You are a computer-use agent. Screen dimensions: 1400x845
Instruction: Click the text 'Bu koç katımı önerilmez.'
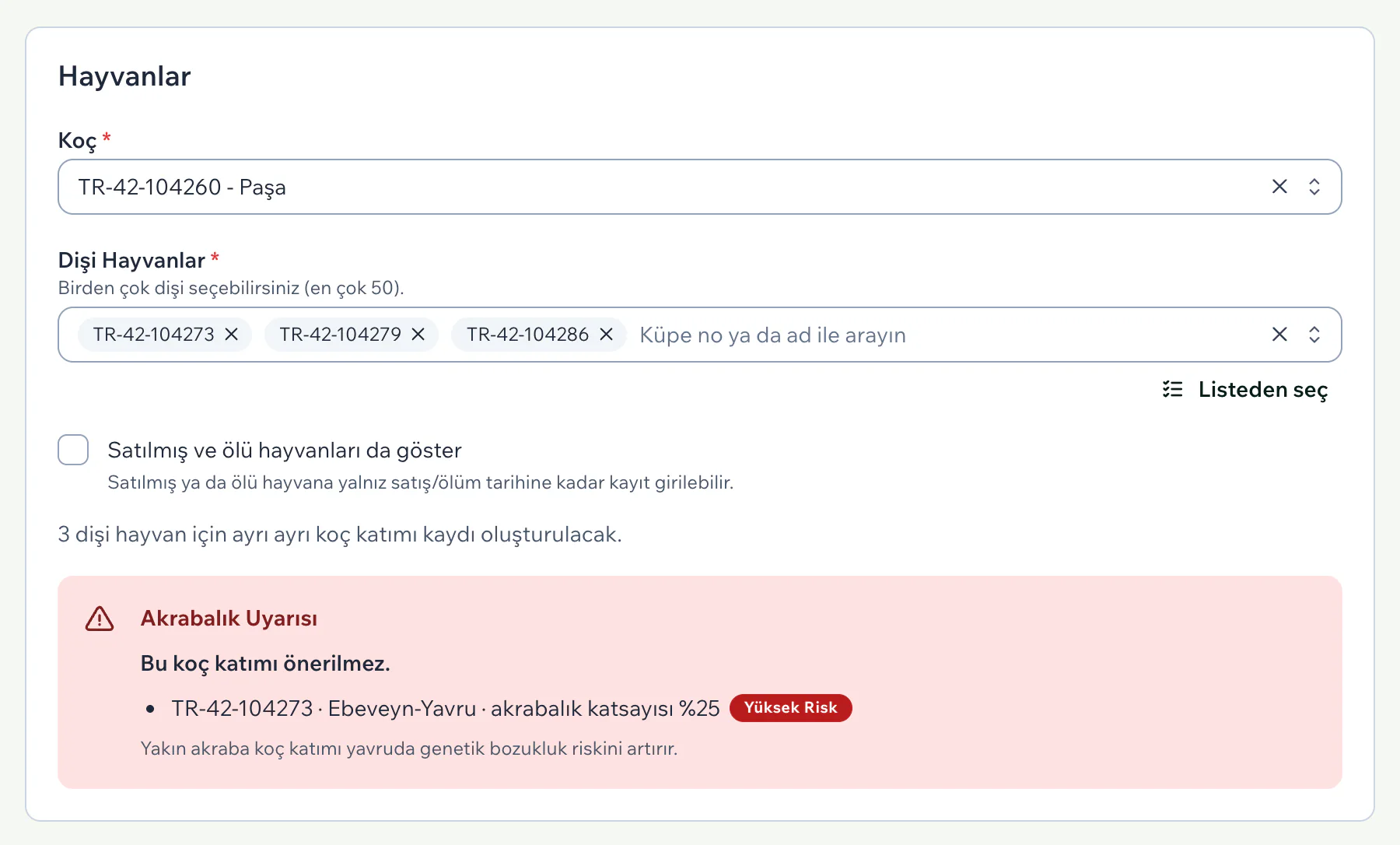tap(265, 664)
